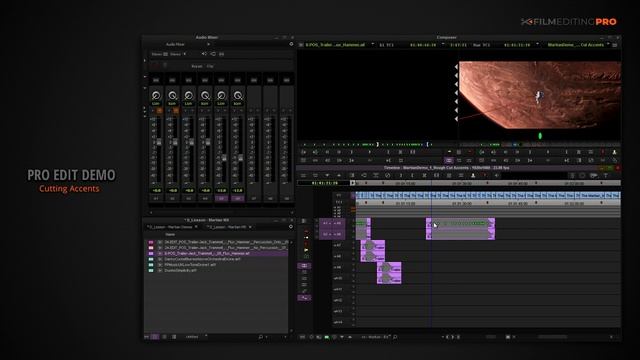This screenshot has height=360, width=640.
Task: Click the Name column header in the bin
Action: click(x=170, y=234)
